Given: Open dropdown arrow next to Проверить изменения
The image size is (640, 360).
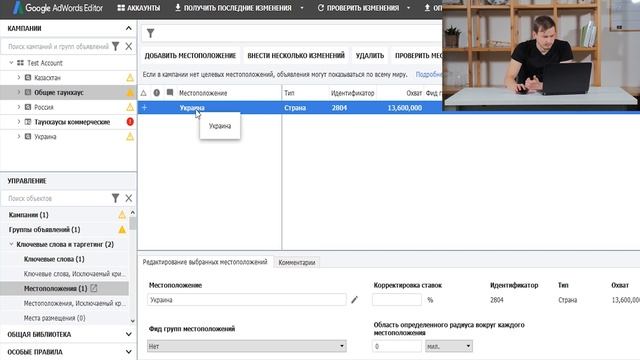Looking at the screenshot, I should point(408,8).
